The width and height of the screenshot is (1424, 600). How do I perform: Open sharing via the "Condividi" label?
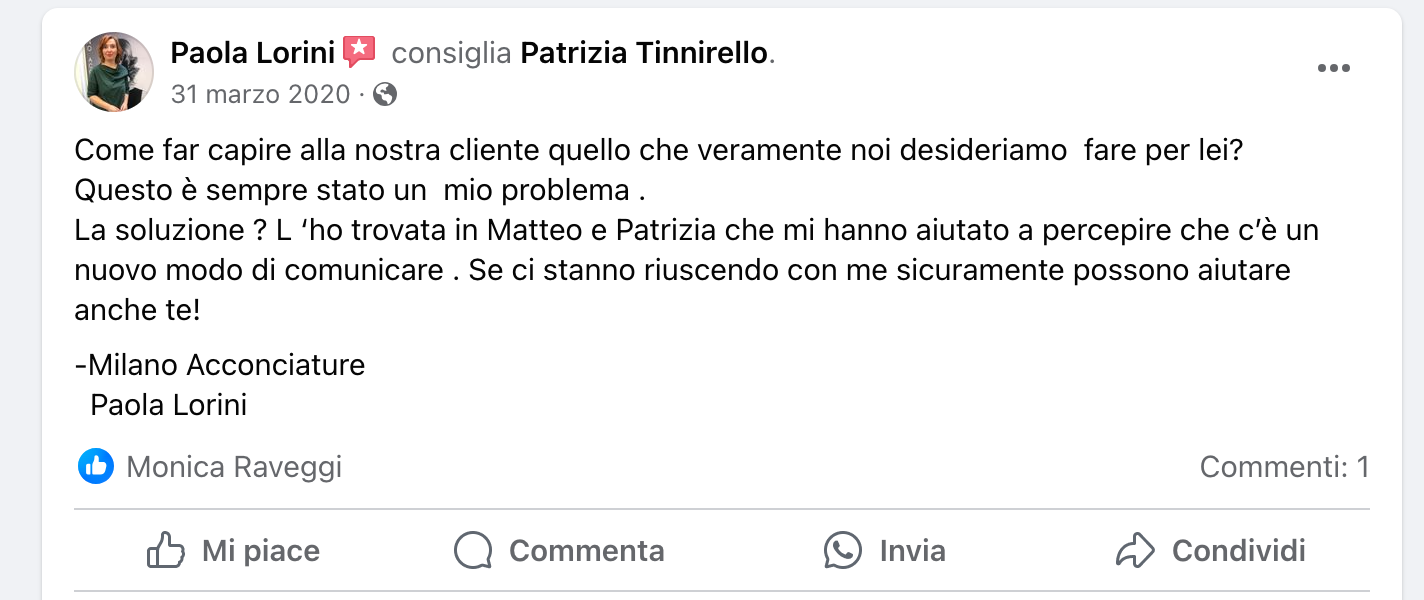tap(1238, 551)
